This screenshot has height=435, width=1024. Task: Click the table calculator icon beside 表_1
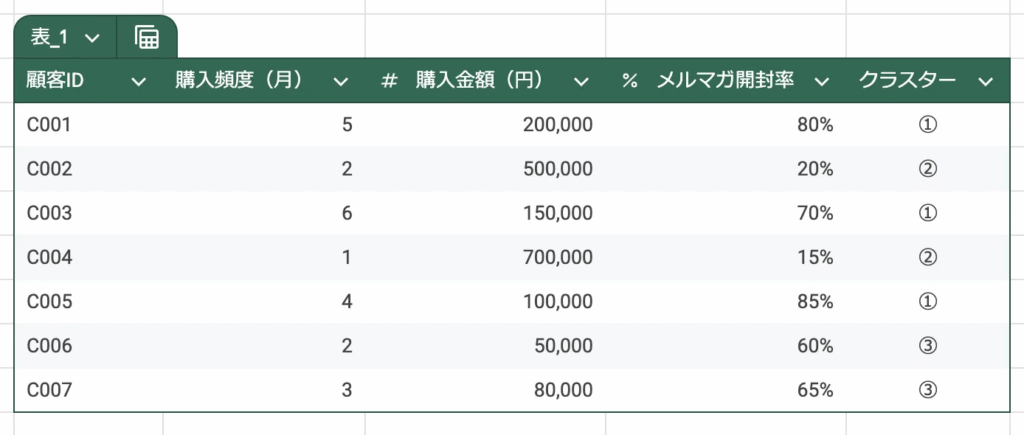point(147,38)
